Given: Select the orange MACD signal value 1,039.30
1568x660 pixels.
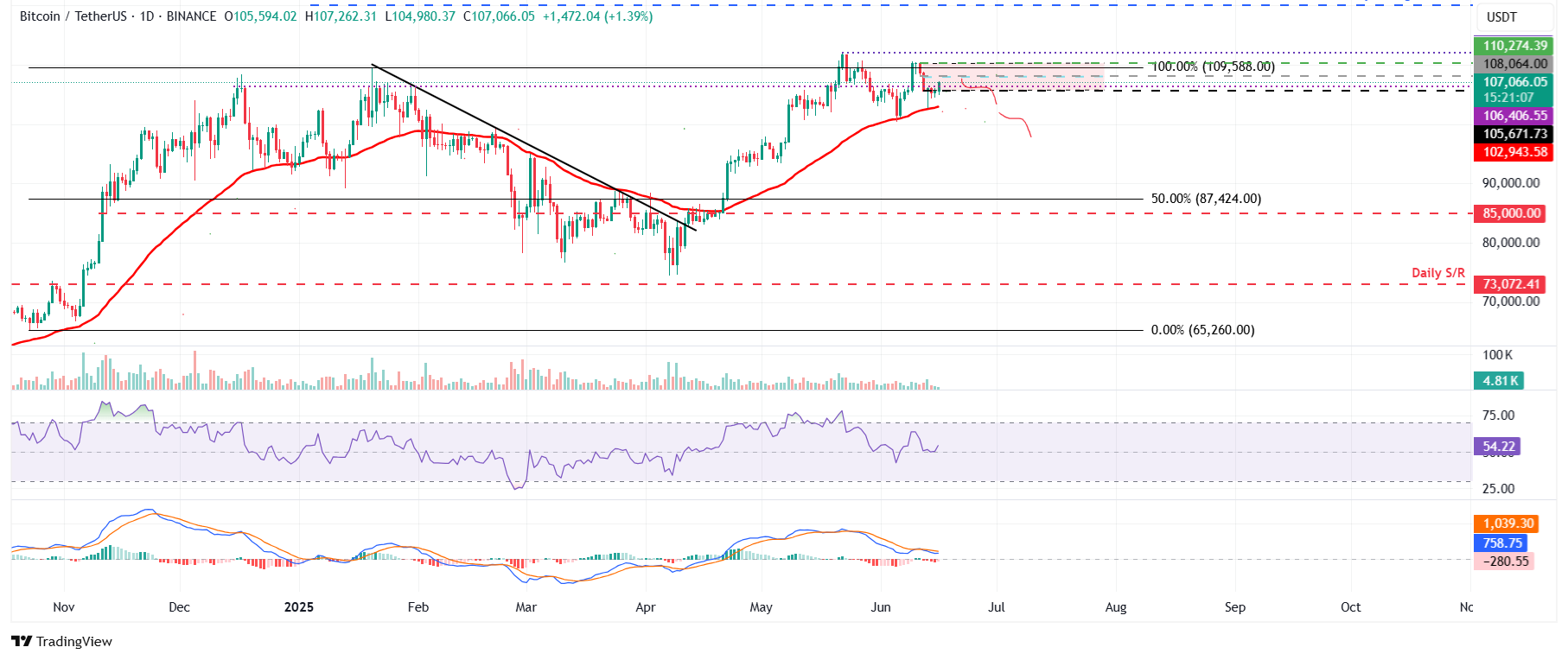Looking at the screenshot, I should click(x=1507, y=524).
